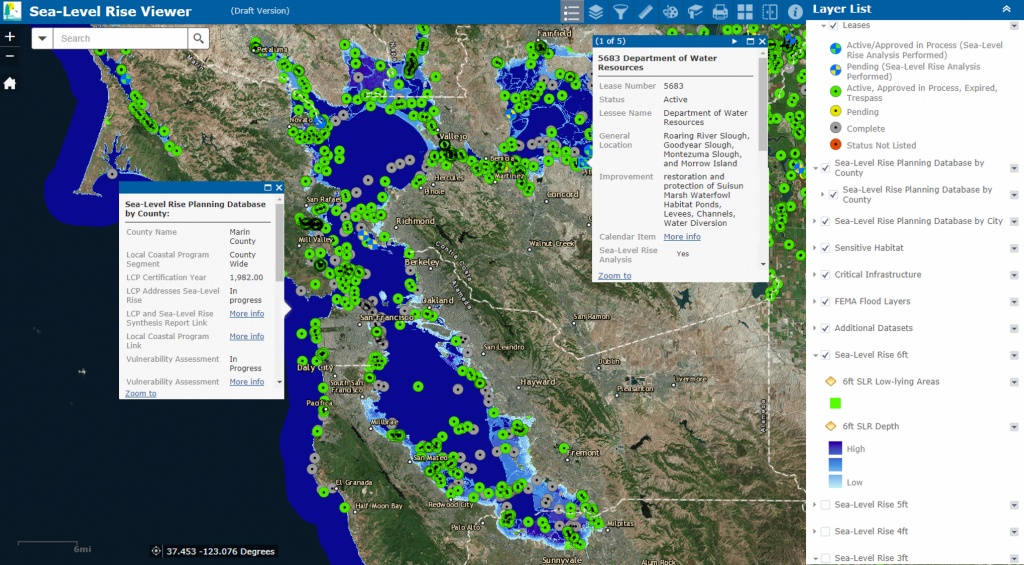Select the Measurement ruler tool

(x=645, y=12)
